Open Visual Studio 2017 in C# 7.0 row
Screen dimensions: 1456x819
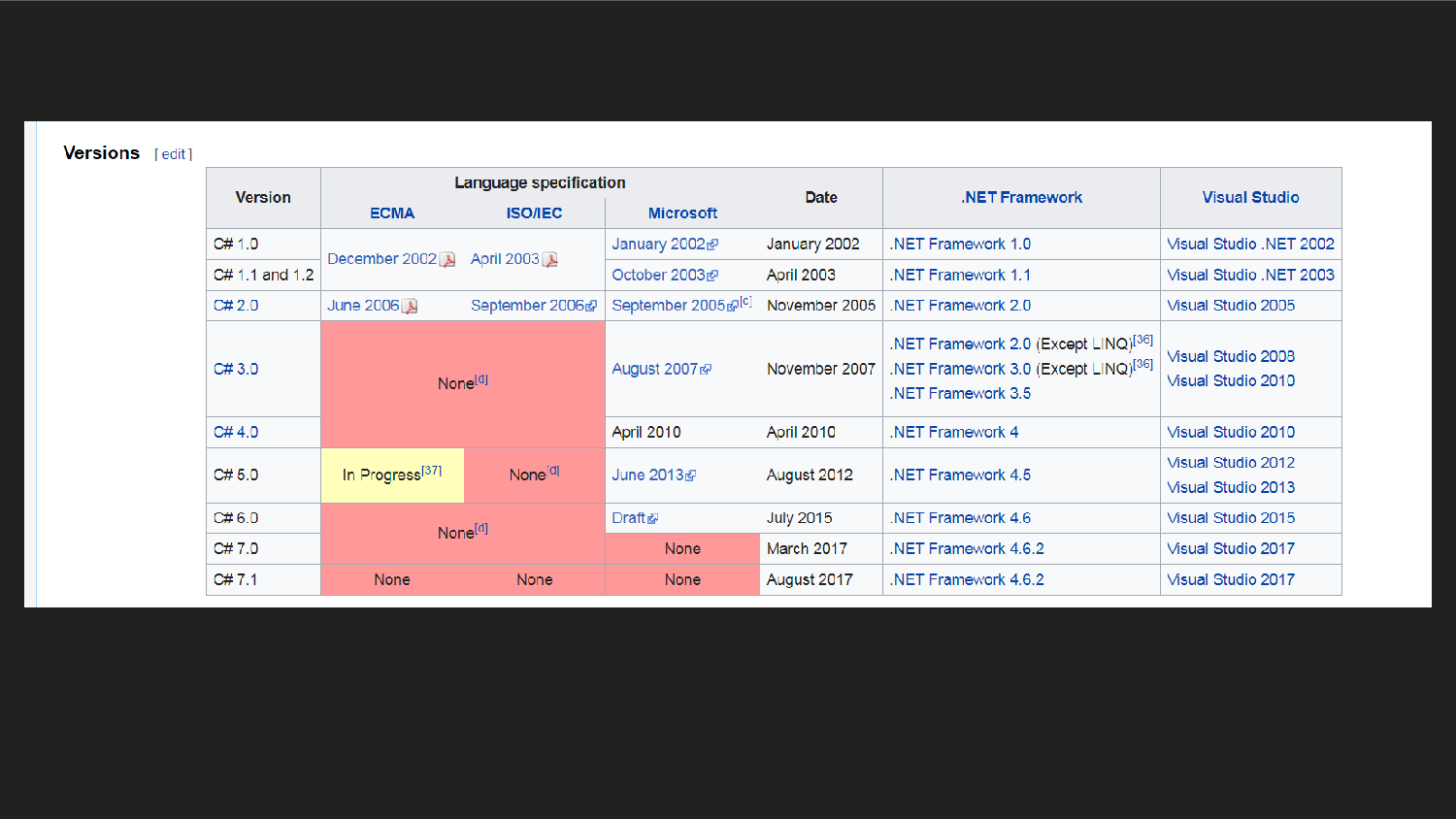[x=1231, y=549]
